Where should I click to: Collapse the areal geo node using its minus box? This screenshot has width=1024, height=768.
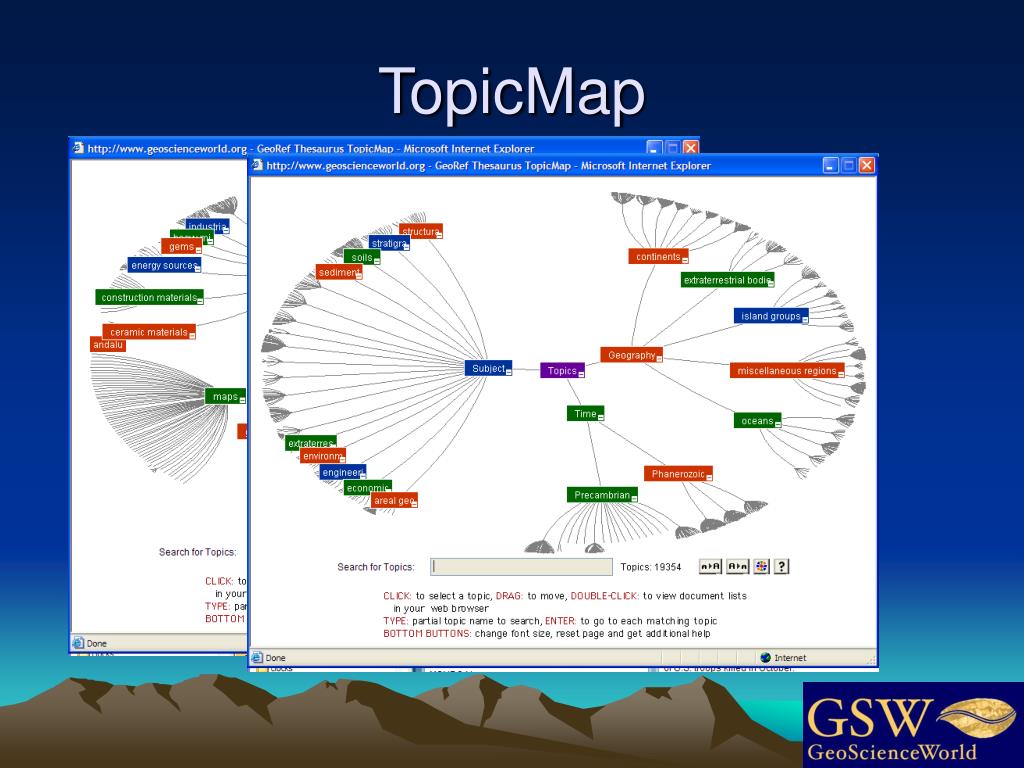(x=413, y=504)
